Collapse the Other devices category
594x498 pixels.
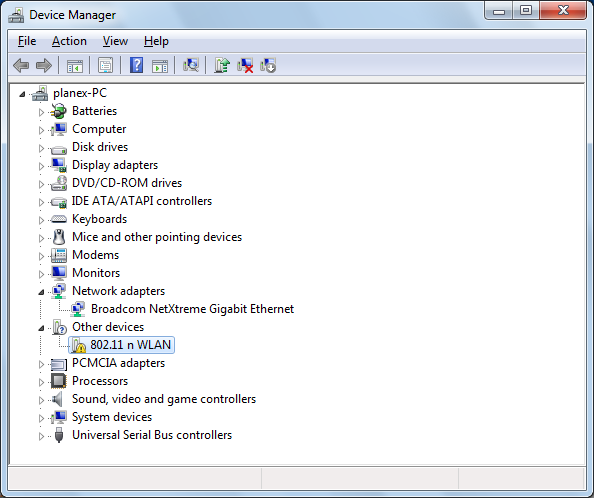(41, 328)
